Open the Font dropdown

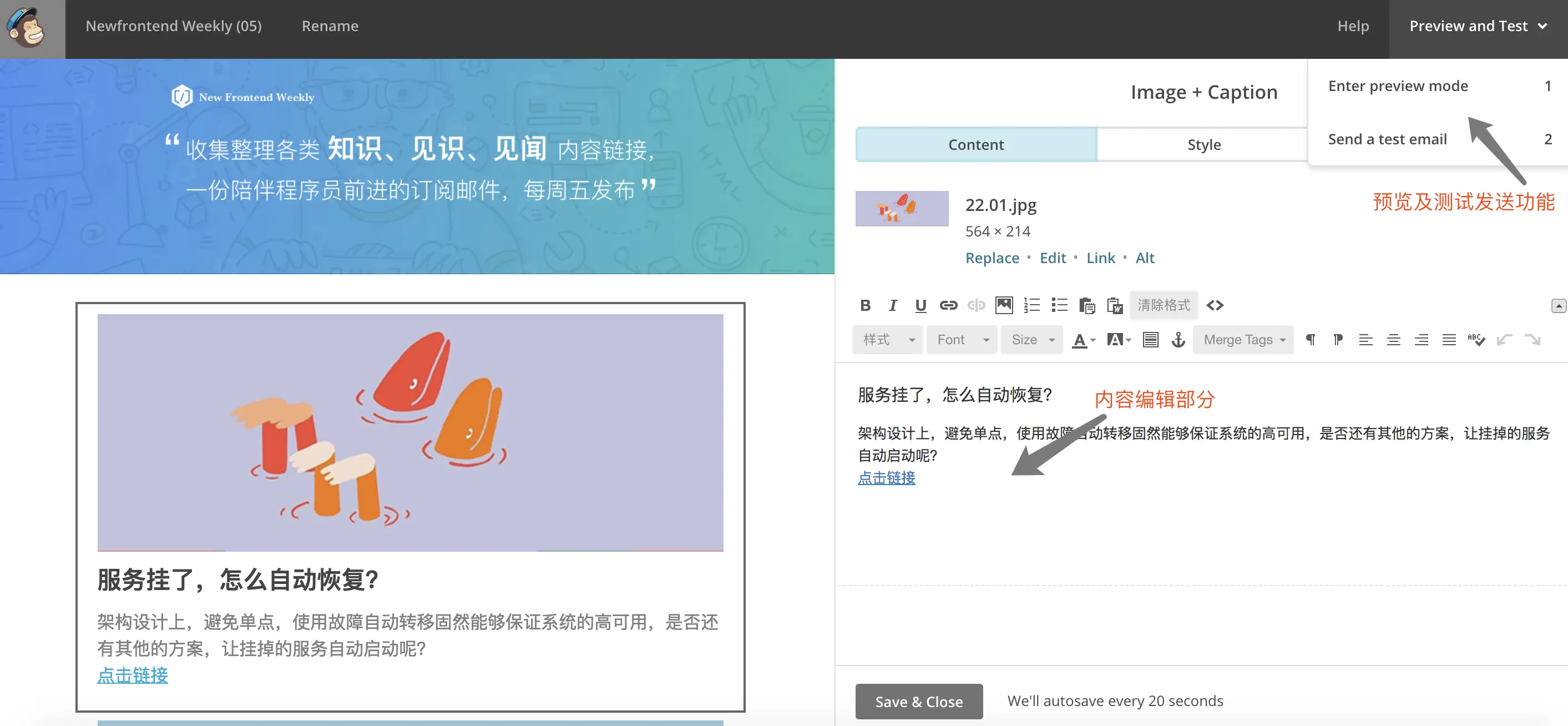click(x=962, y=340)
